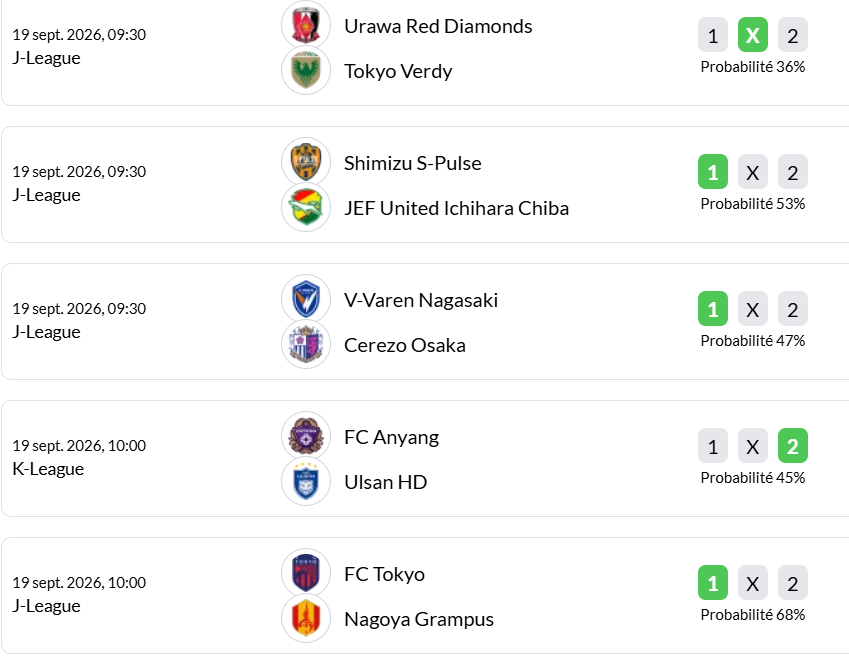Click the Cerezo Osaka team crest
The width and height of the screenshot is (849, 656).
pyautogui.click(x=306, y=344)
